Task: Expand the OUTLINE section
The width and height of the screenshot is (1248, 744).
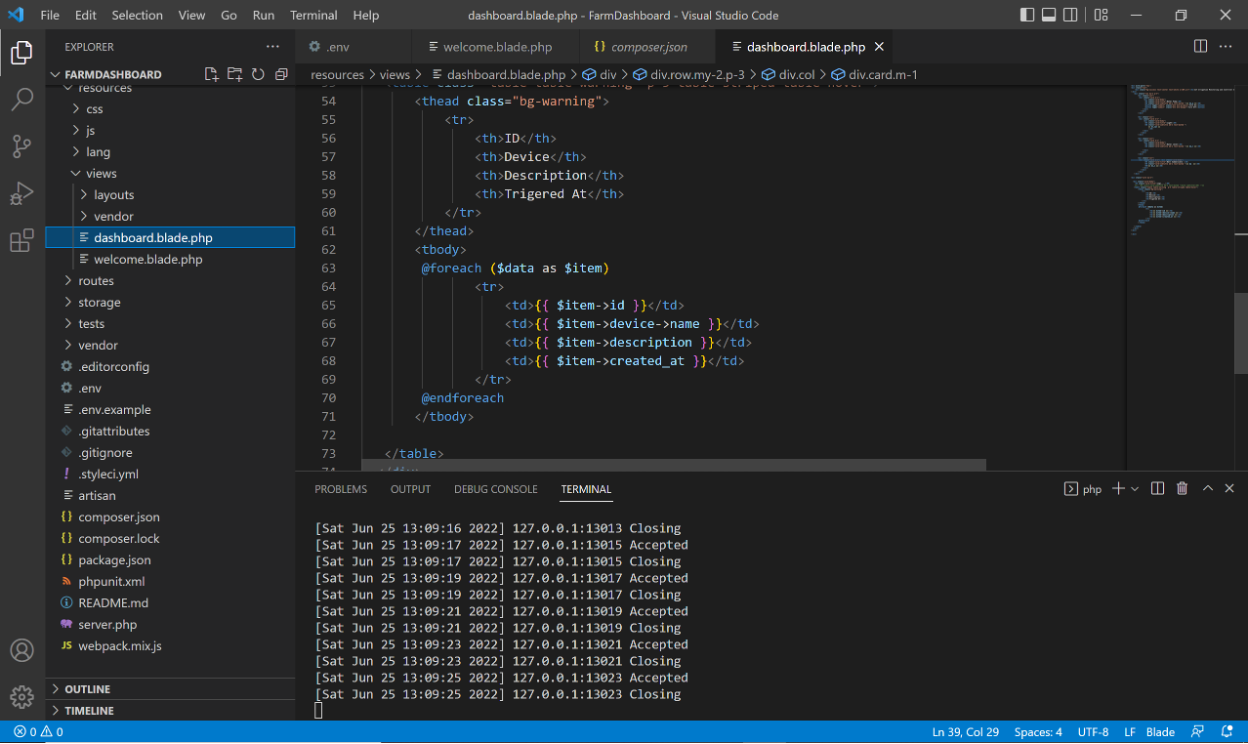Action: 87,689
